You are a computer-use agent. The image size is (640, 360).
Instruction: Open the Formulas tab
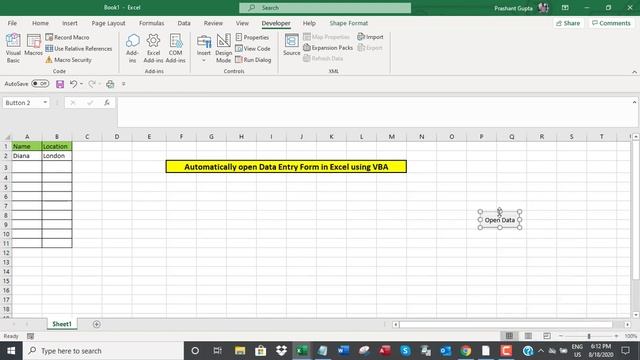pyautogui.click(x=151, y=23)
